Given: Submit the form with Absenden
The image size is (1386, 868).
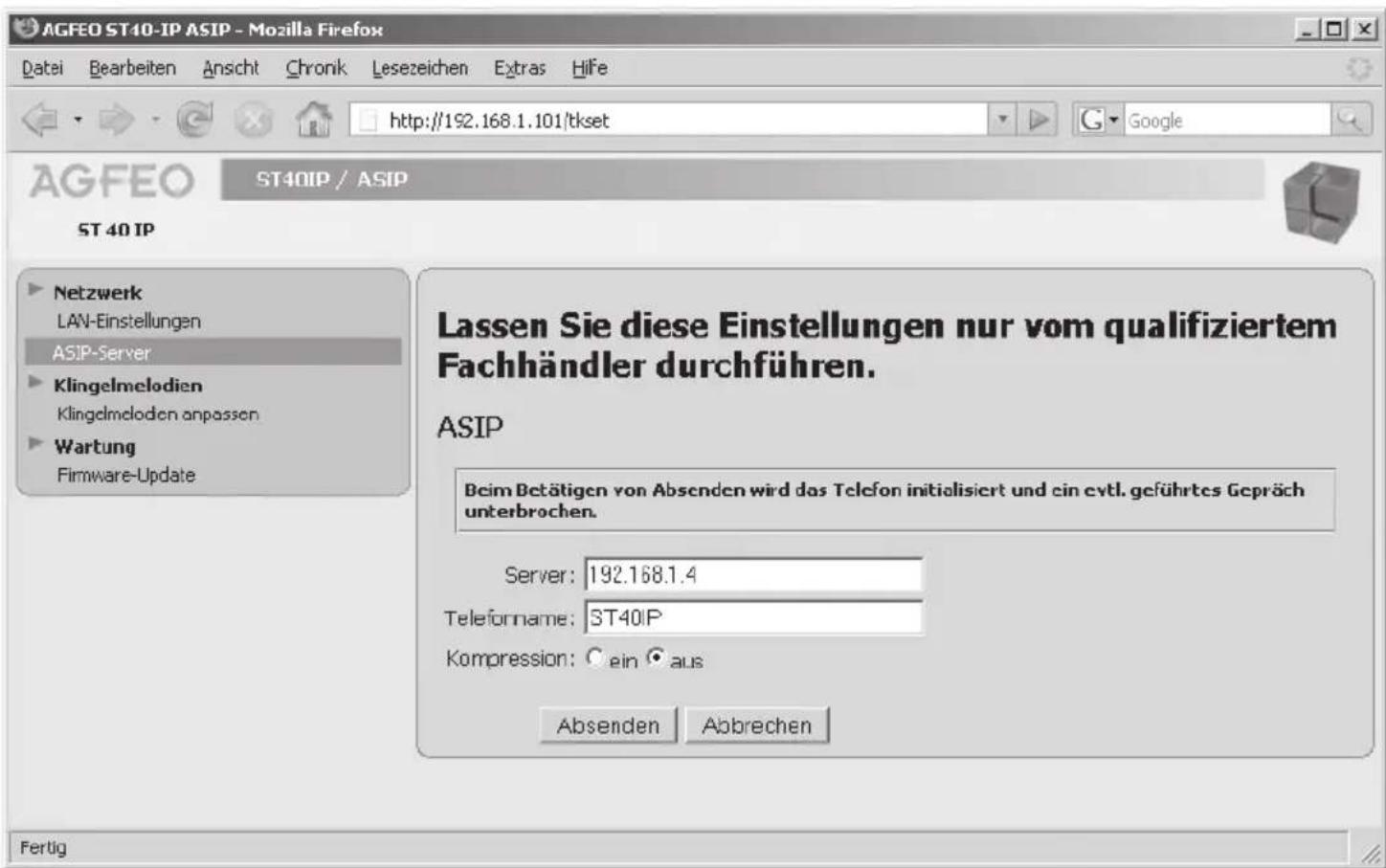Looking at the screenshot, I should (609, 725).
